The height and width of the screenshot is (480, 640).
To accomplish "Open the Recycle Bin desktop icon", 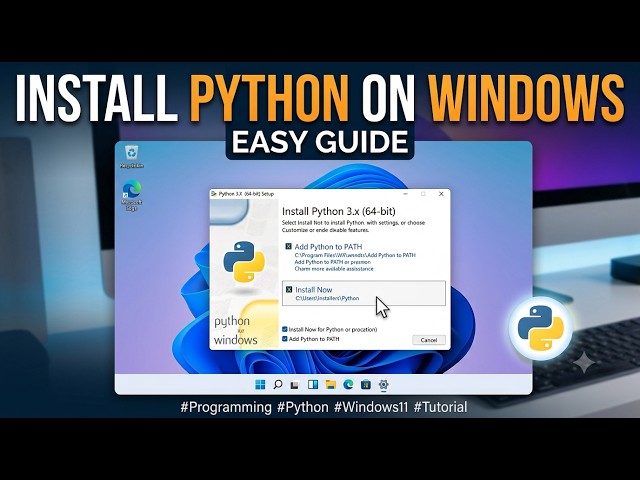I will (131, 156).
